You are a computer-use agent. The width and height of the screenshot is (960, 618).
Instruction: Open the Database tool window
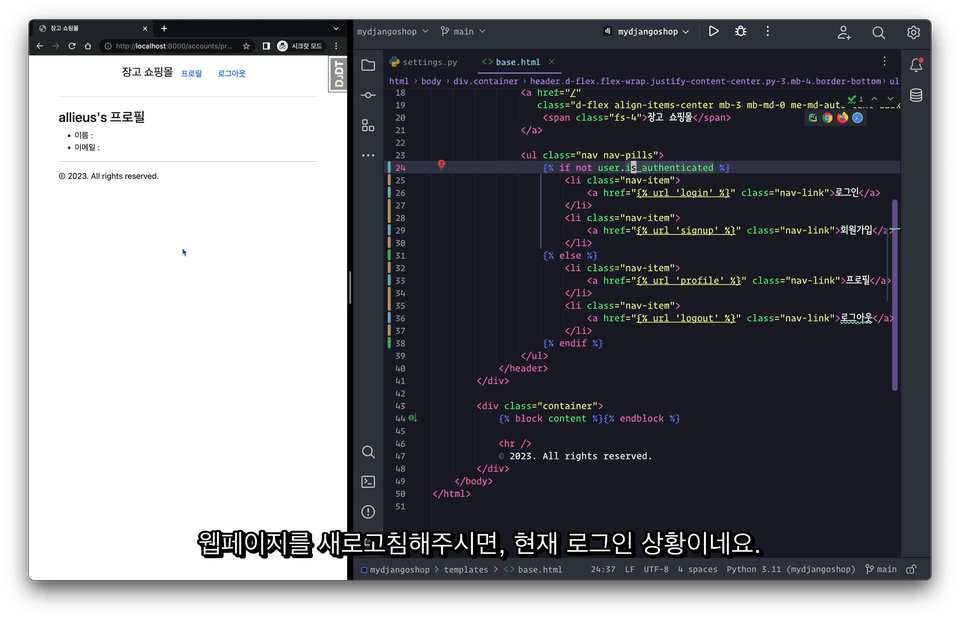point(916,96)
